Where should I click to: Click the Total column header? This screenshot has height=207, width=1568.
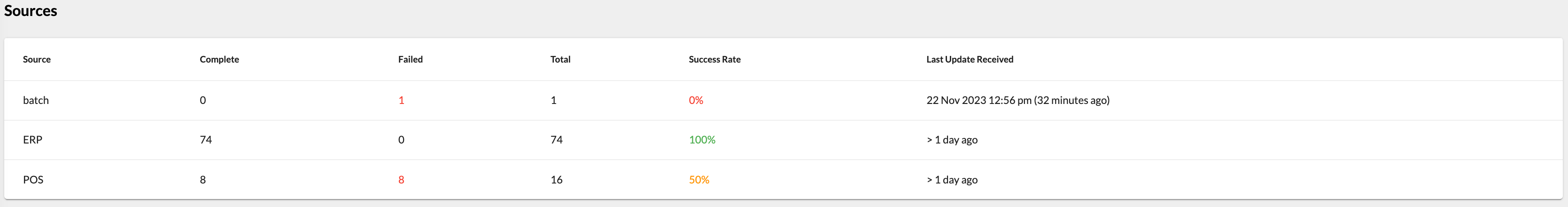pyautogui.click(x=560, y=60)
